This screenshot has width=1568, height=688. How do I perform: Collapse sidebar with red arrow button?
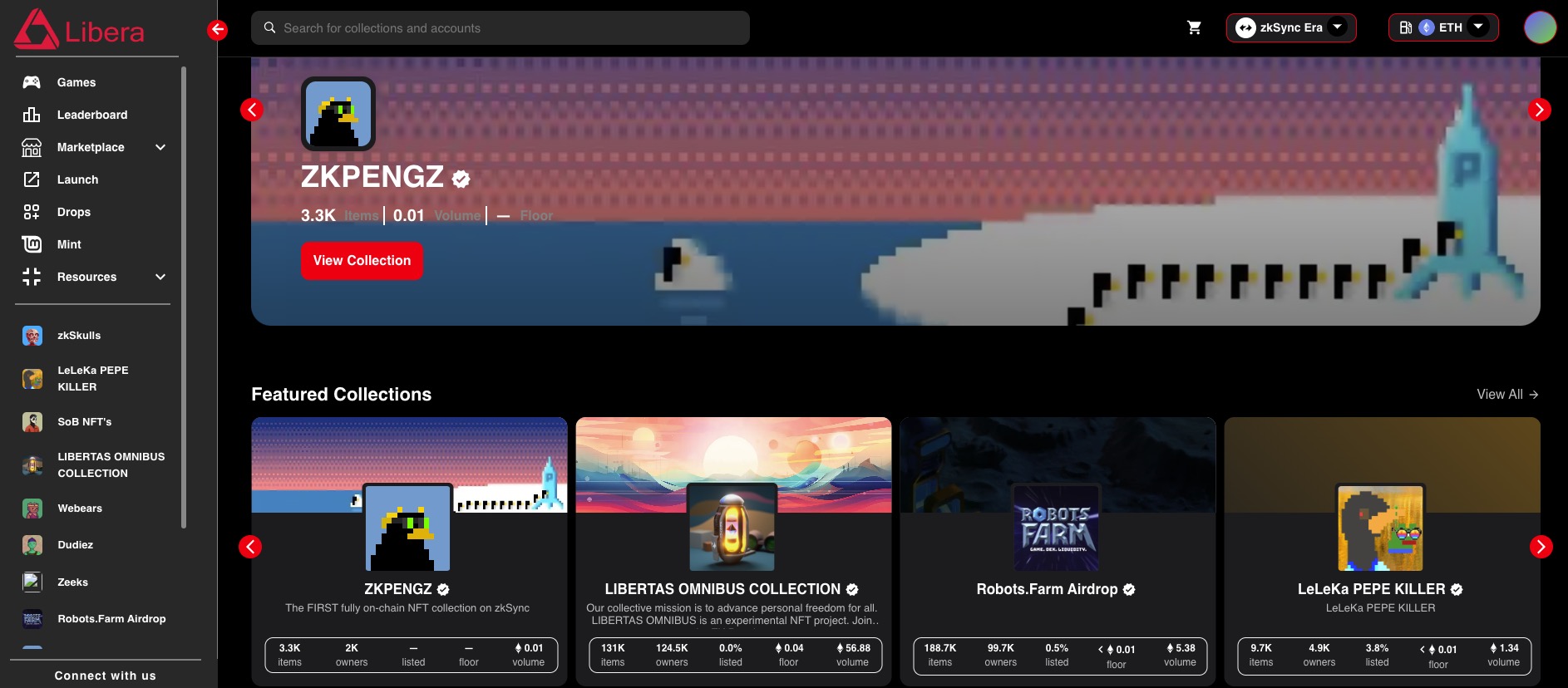tap(217, 30)
